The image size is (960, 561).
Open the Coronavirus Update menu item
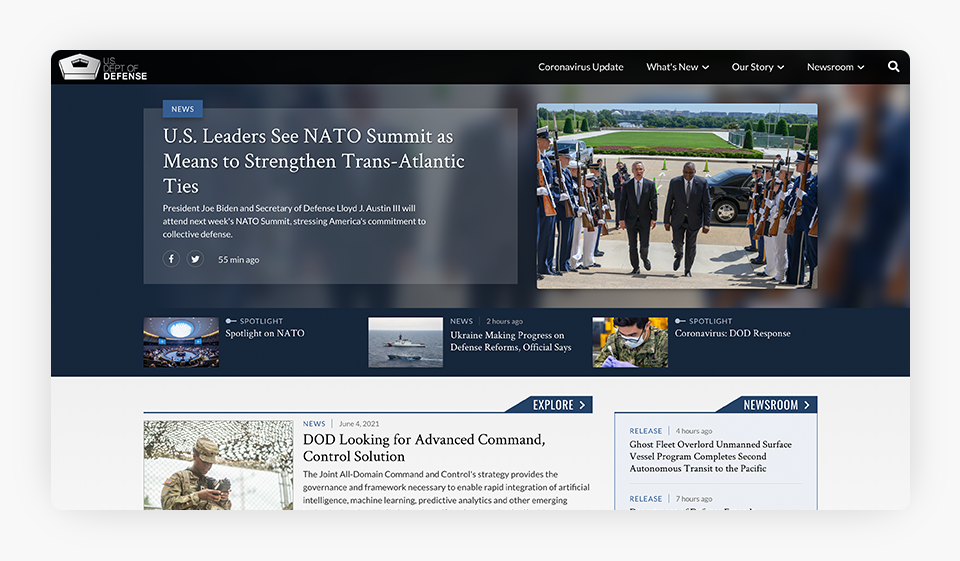tap(580, 67)
